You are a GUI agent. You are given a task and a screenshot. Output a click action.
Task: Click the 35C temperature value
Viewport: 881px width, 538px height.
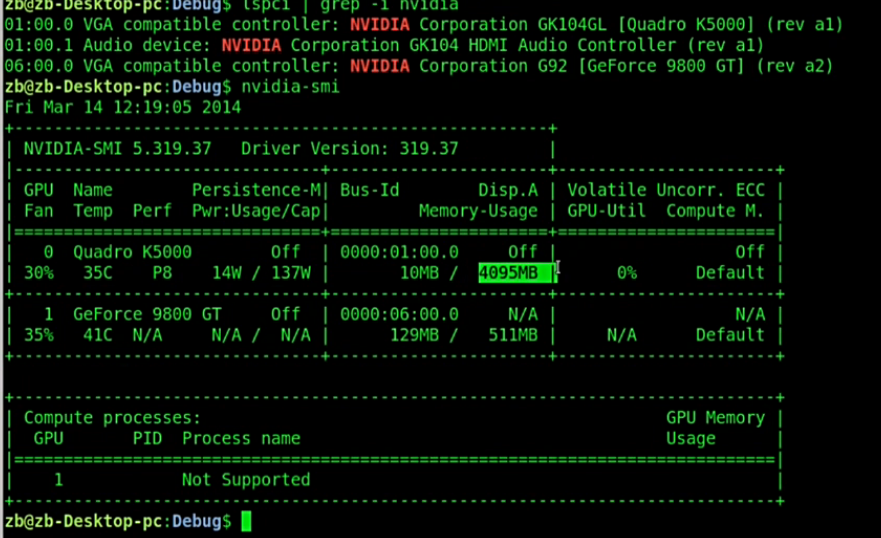coord(98,273)
